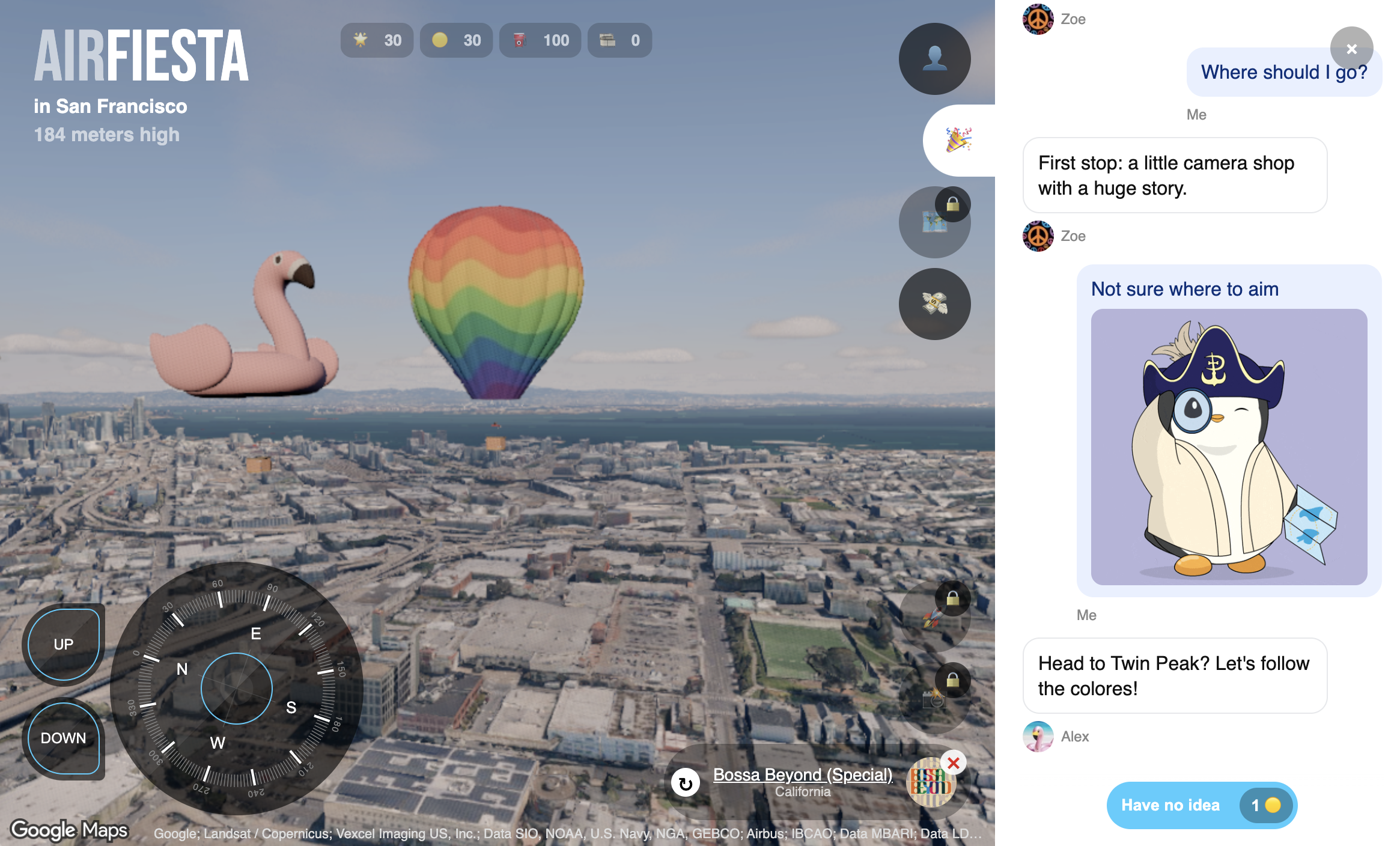The height and width of the screenshot is (846, 1400).
Task: Click the compass center dial
Action: pos(237,689)
